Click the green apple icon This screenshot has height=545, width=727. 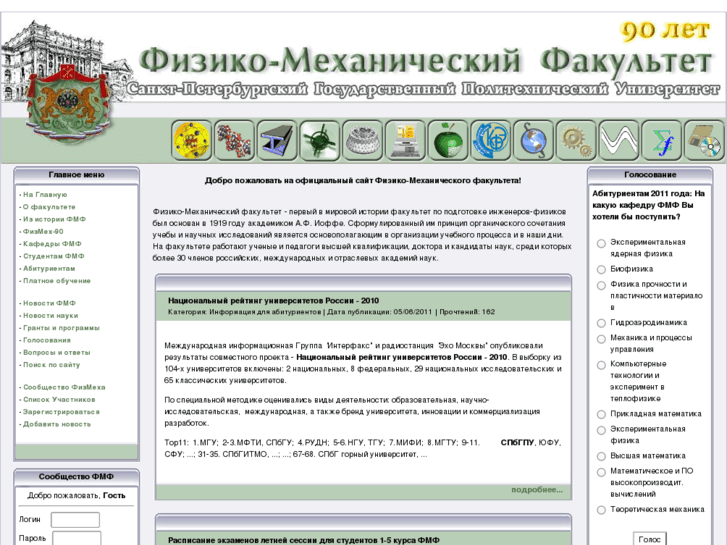coord(447,140)
